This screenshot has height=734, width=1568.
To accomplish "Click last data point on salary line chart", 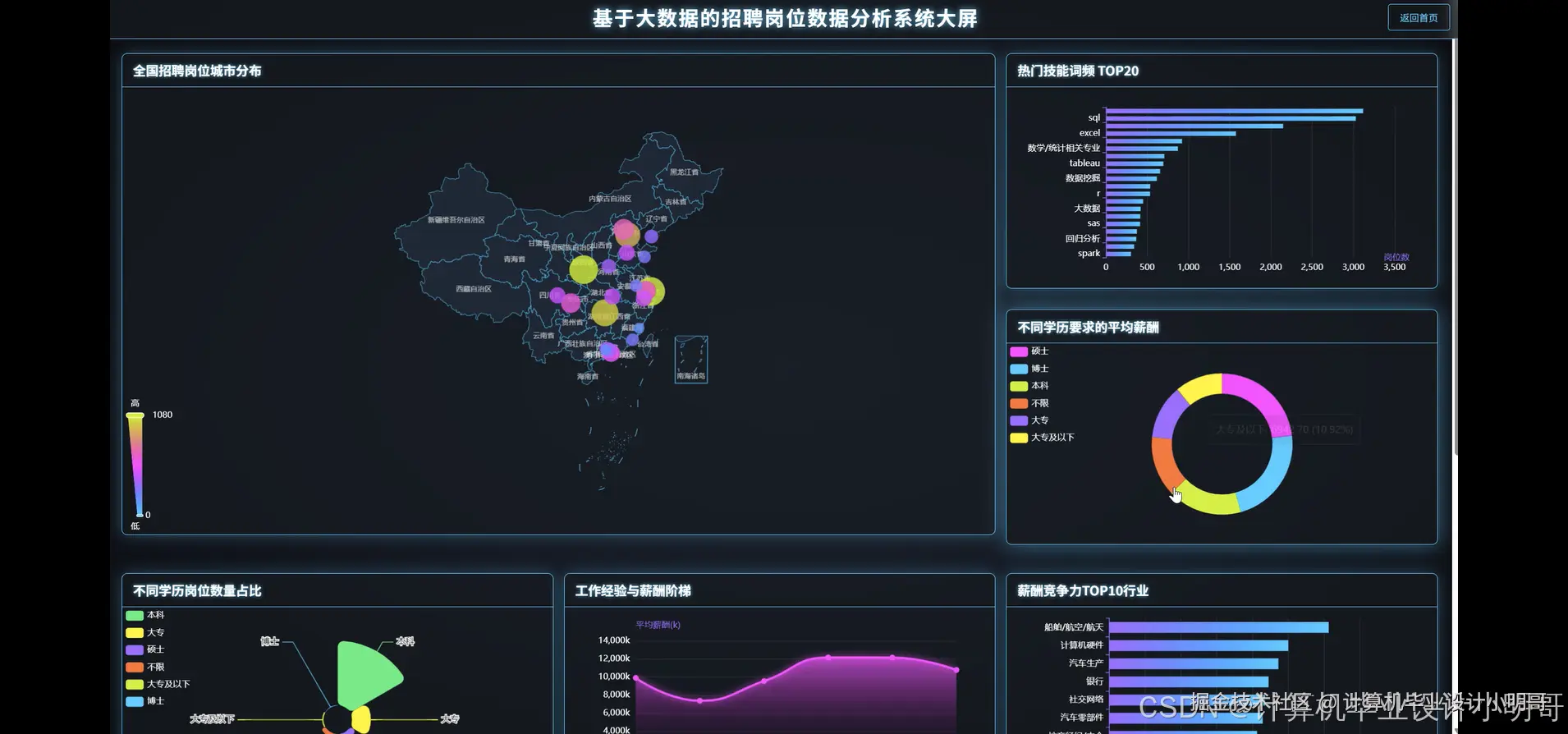I will tap(956, 670).
